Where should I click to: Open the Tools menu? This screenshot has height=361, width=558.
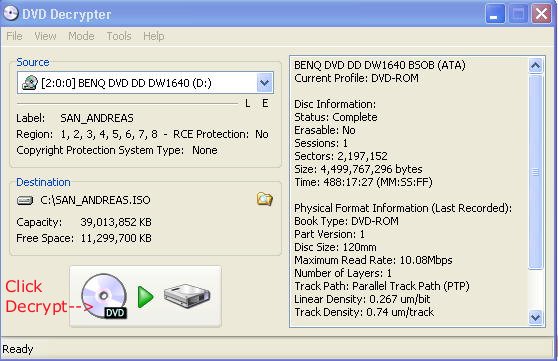(119, 36)
